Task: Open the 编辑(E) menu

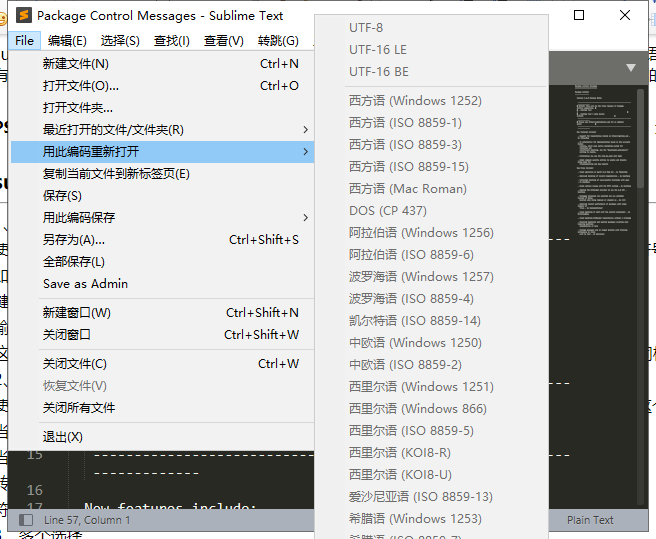Action: (67, 41)
